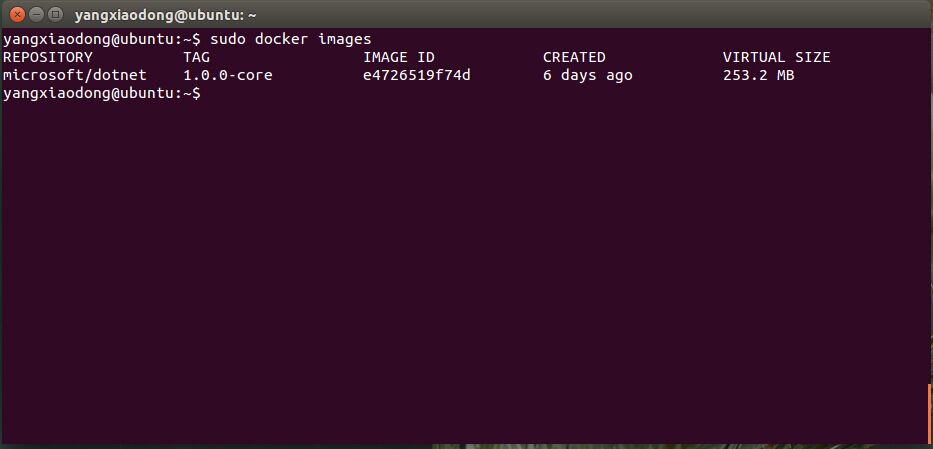Click the microsoft/dotnet repository name
The image size is (933, 449).
pos(75,75)
